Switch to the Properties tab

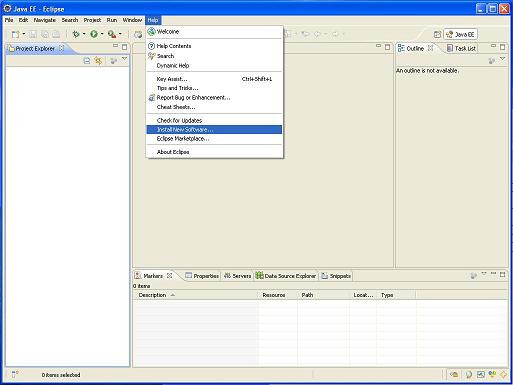[202, 276]
